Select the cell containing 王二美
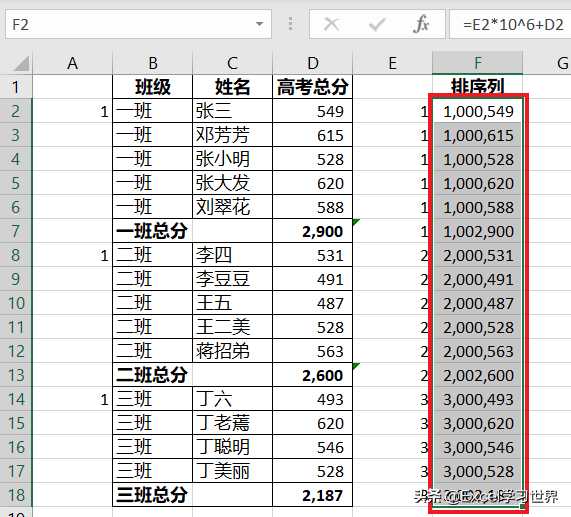Image resolution: width=571 pixels, height=517 pixels. [x=232, y=327]
